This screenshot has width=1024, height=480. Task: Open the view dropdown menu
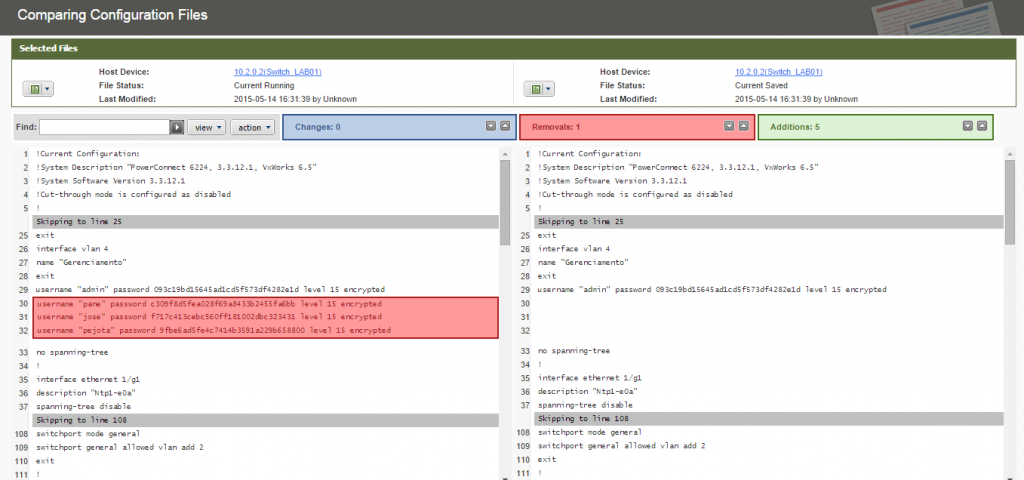(x=208, y=127)
